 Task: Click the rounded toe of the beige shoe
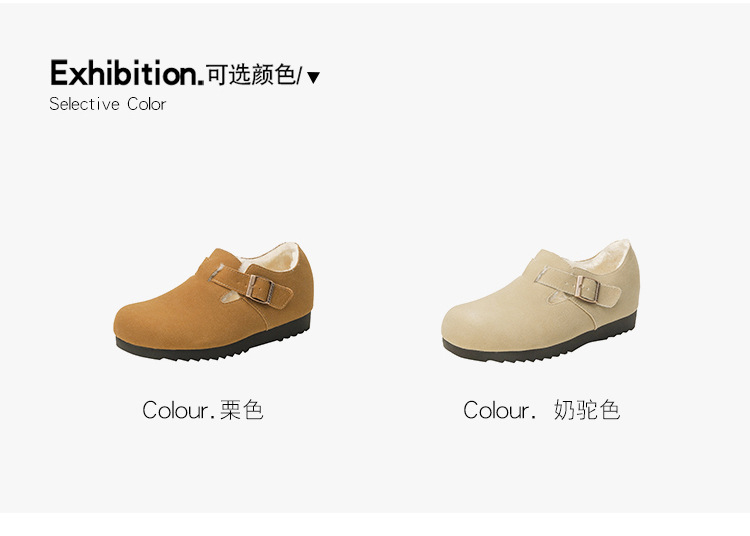(471, 323)
